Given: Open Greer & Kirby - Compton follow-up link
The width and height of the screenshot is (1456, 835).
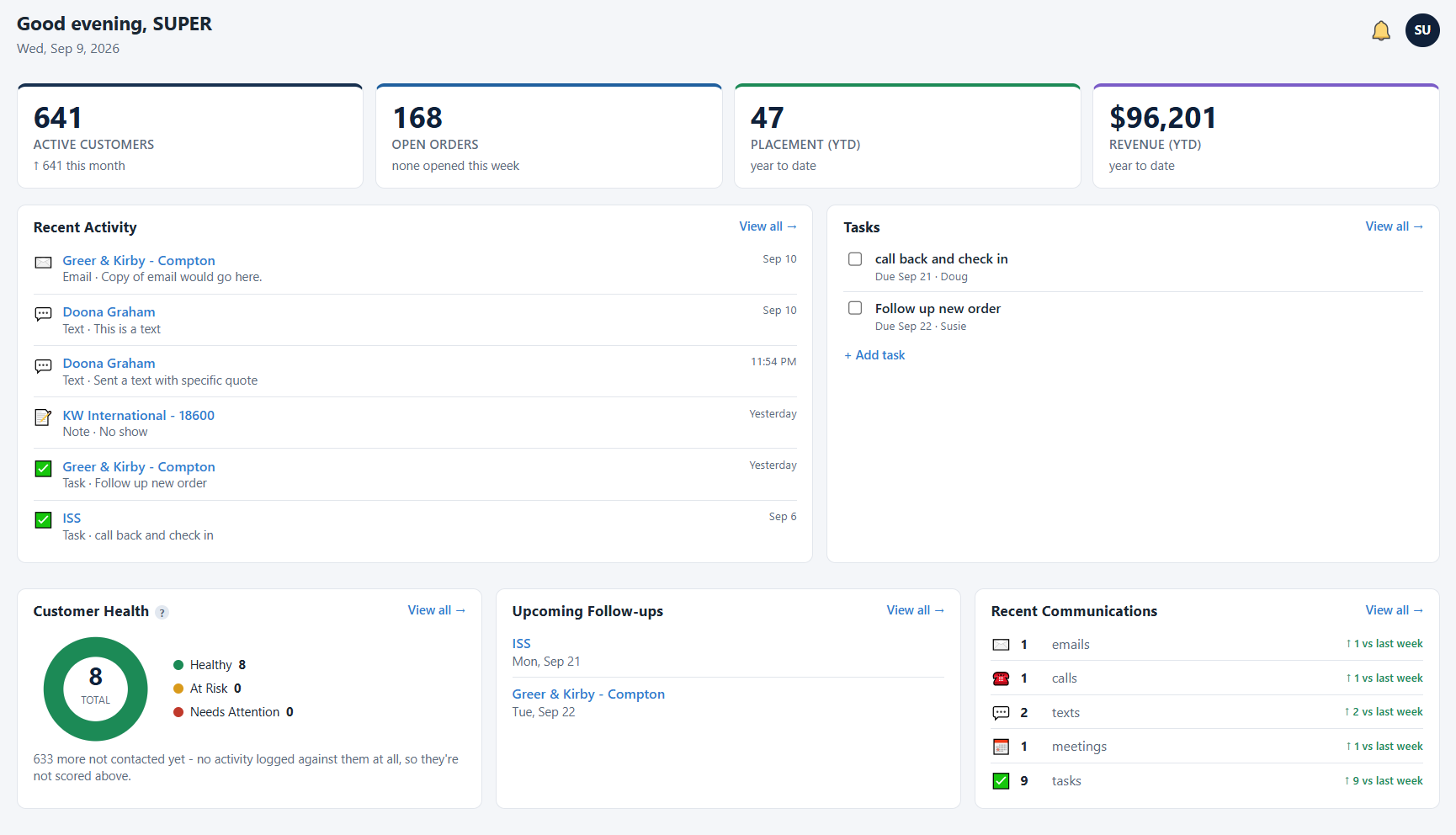Looking at the screenshot, I should pyautogui.click(x=588, y=694).
